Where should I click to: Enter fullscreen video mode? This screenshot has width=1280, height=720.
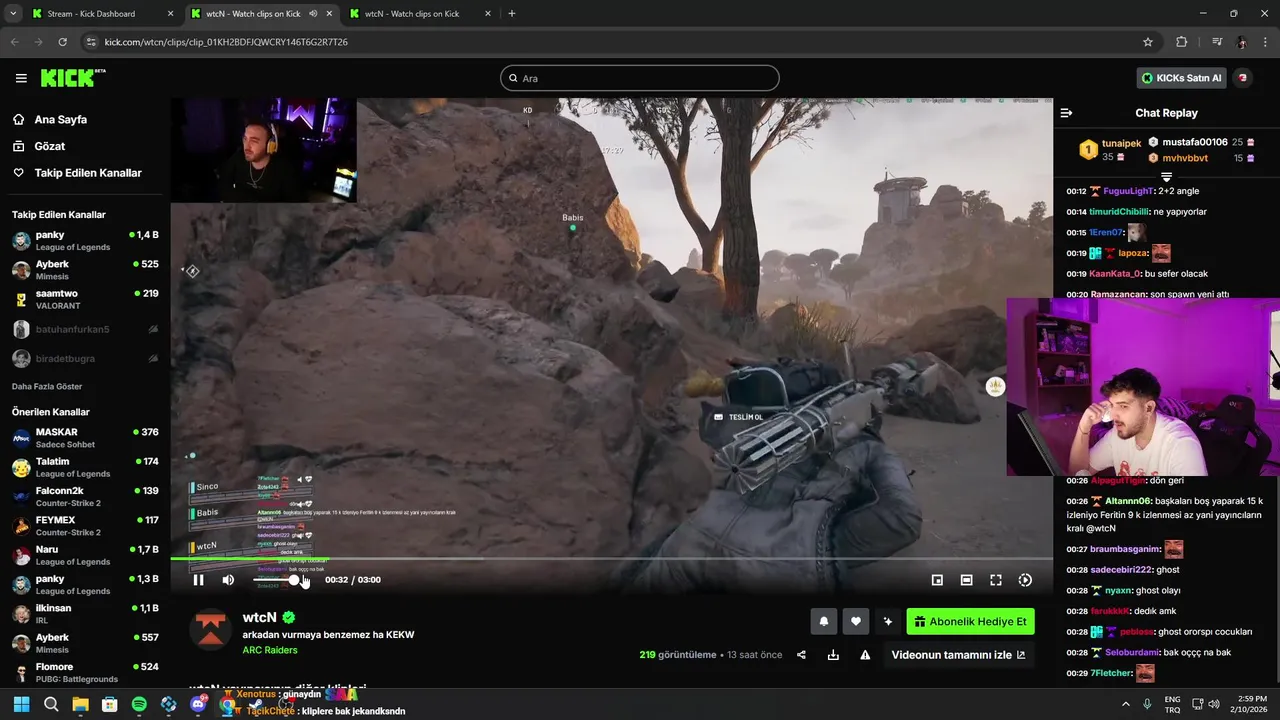(x=996, y=580)
